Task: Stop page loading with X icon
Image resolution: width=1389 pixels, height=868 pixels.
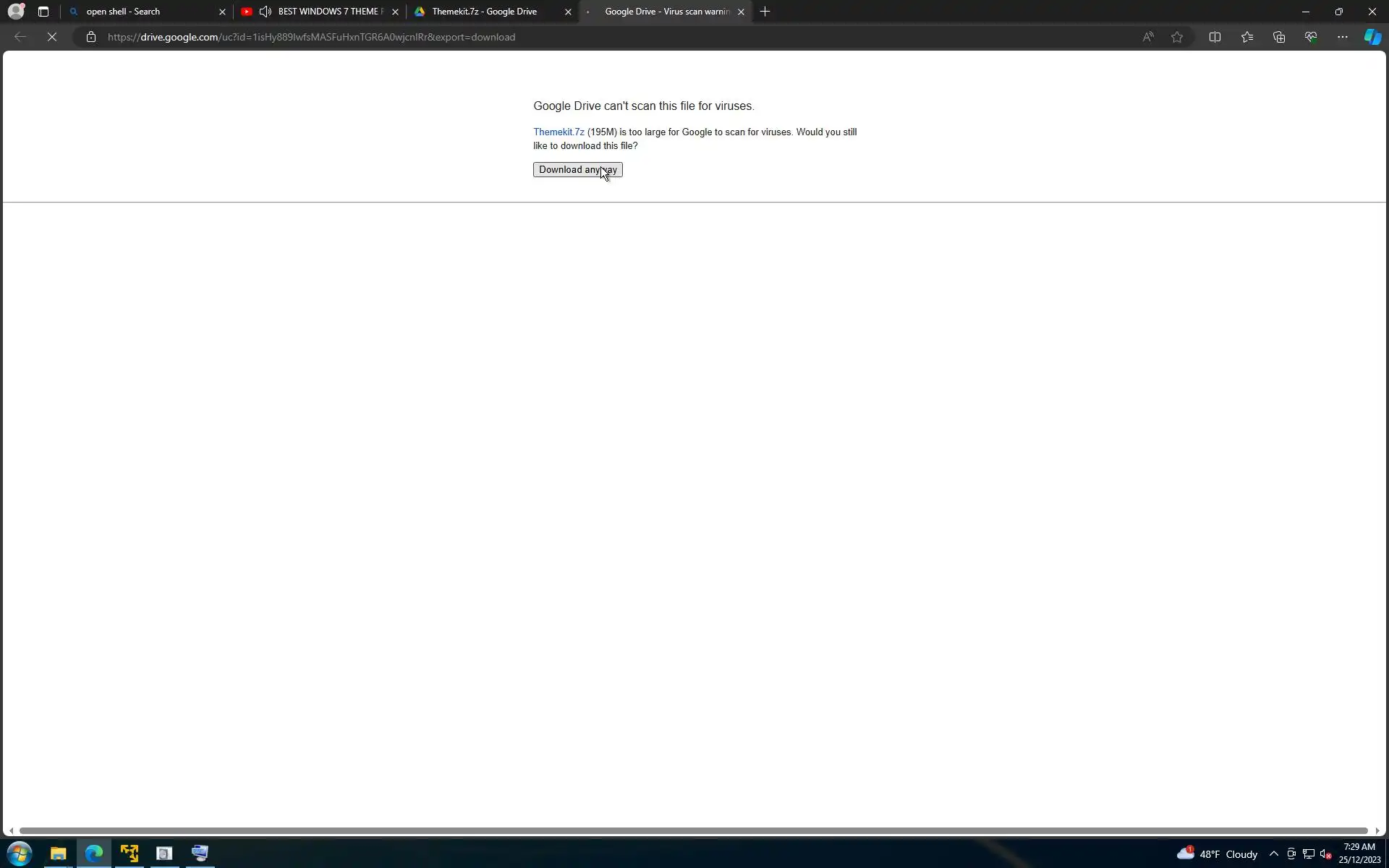Action: (x=52, y=37)
